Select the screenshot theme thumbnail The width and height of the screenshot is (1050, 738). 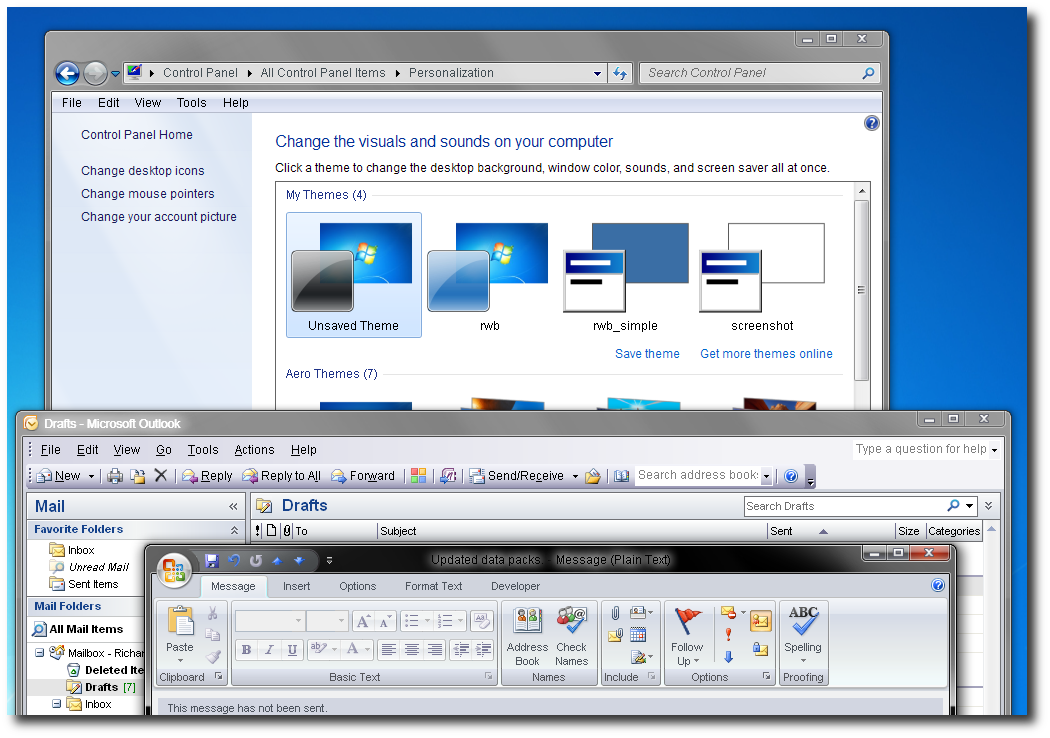(x=762, y=275)
